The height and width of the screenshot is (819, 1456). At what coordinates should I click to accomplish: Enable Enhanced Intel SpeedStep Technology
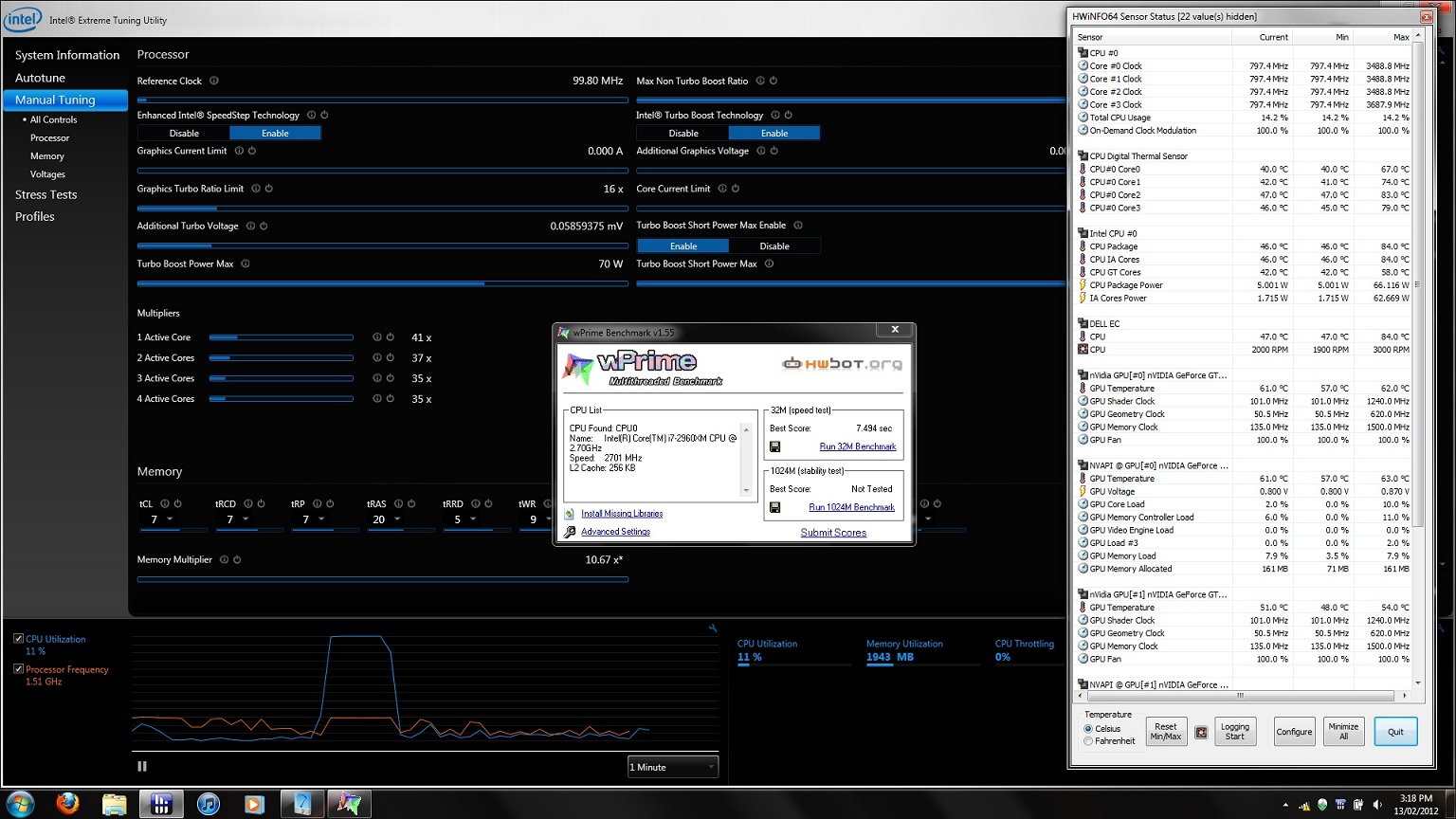(275, 133)
